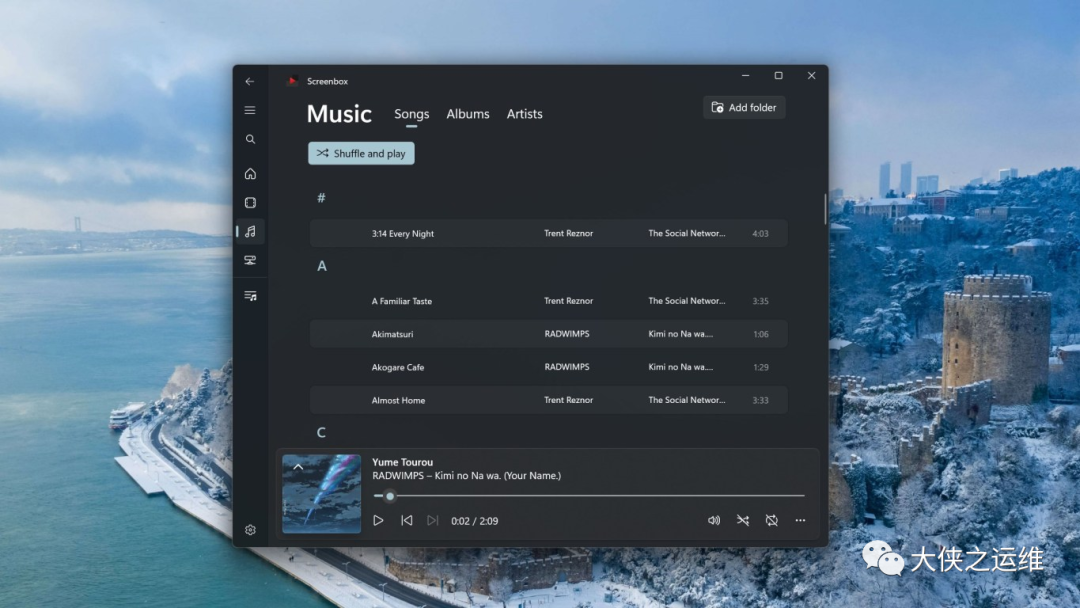Expand the now playing chevron on album art
This screenshot has height=608, width=1080.
click(x=298, y=467)
